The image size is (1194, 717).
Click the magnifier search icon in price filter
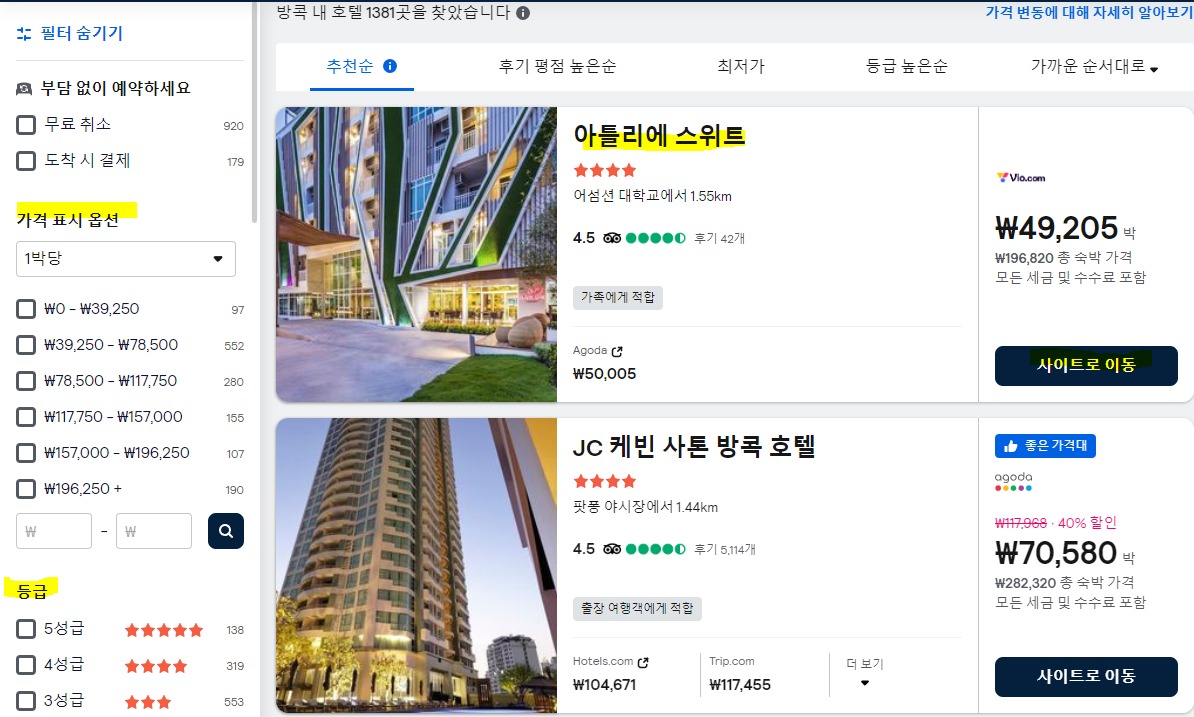[226, 531]
